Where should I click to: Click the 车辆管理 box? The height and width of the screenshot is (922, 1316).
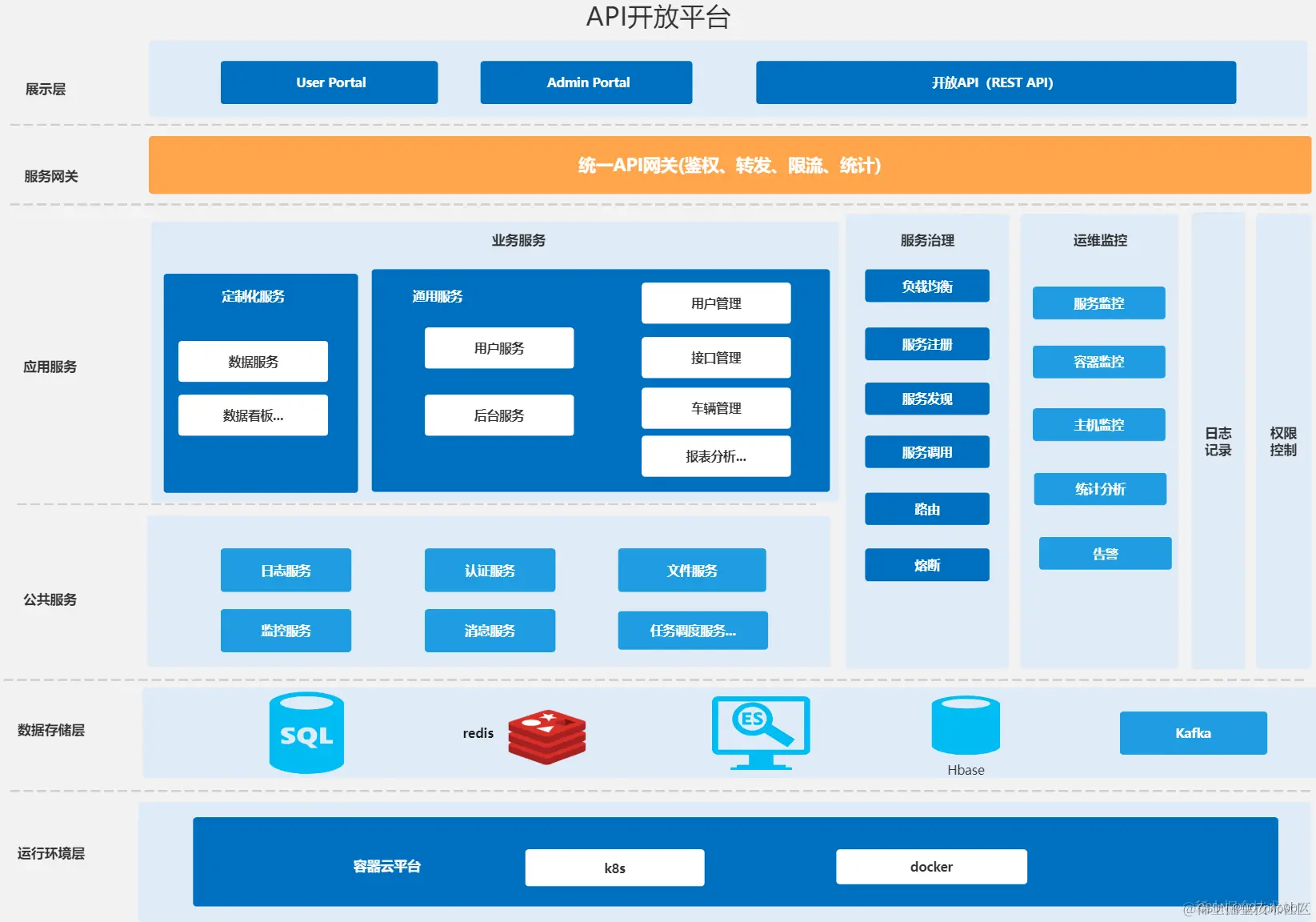tap(716, 408)
